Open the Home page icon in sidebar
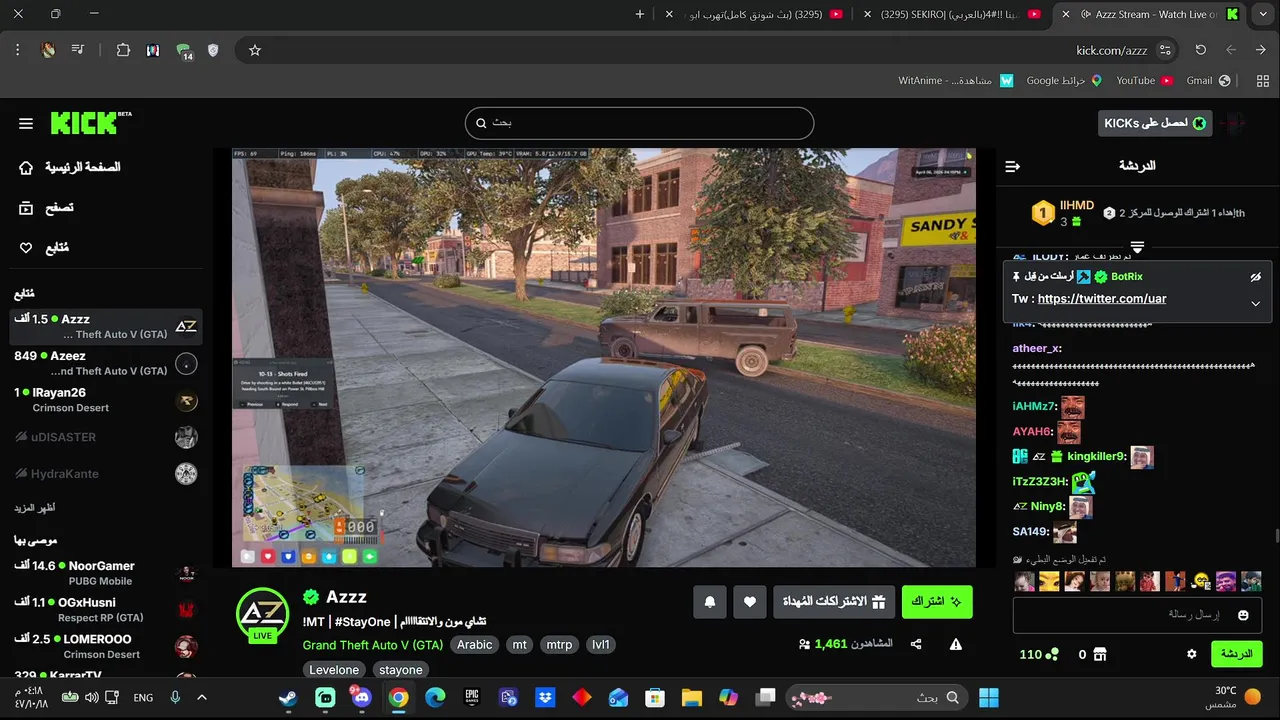 (26, 167)
